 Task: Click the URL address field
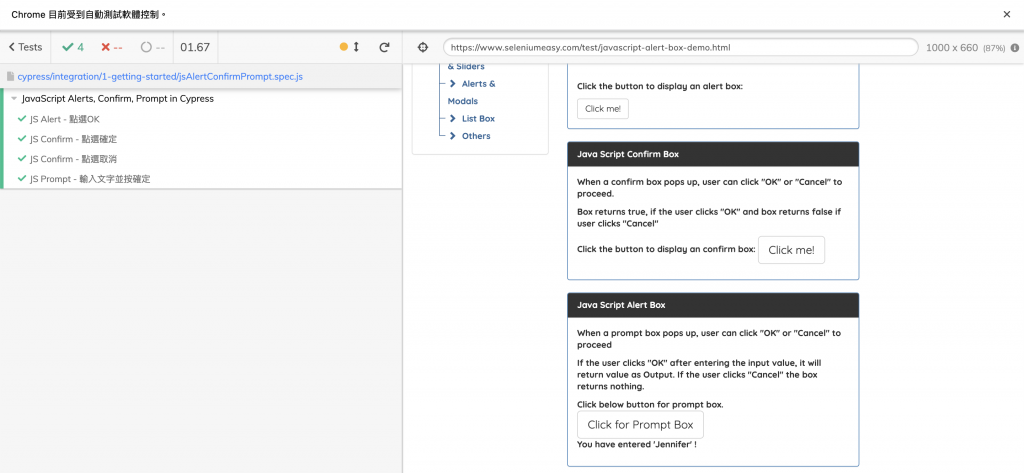680,47
